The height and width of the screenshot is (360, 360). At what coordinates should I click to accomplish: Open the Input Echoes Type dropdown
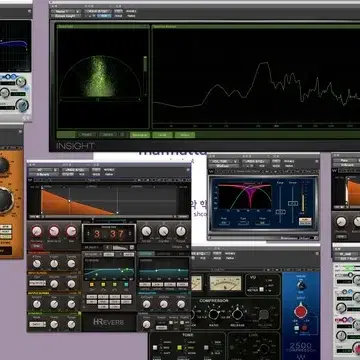pos(37,283)
